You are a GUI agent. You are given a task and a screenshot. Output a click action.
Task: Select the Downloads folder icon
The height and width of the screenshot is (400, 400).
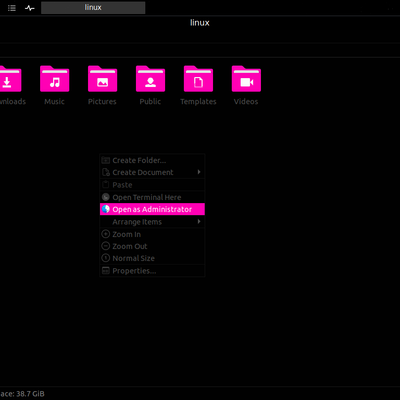click(x=10, y=79)
